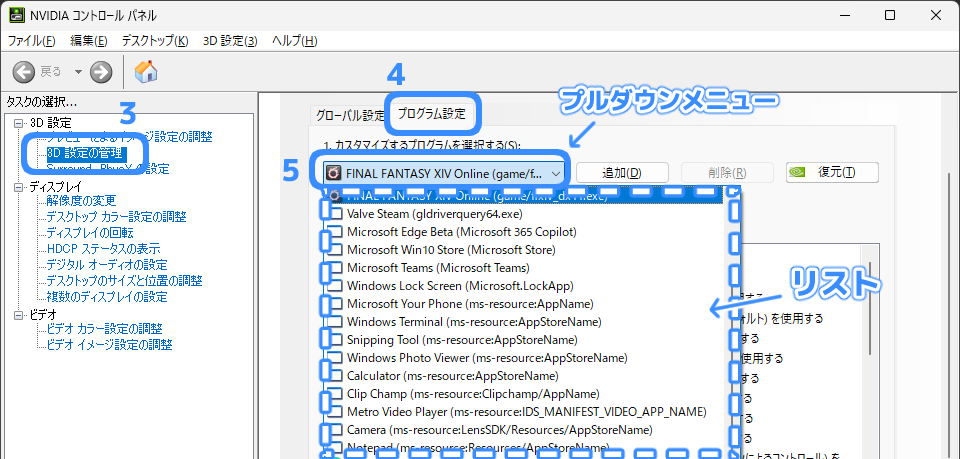
Task: Open the ファイル menu
Action: pos(32,41)
